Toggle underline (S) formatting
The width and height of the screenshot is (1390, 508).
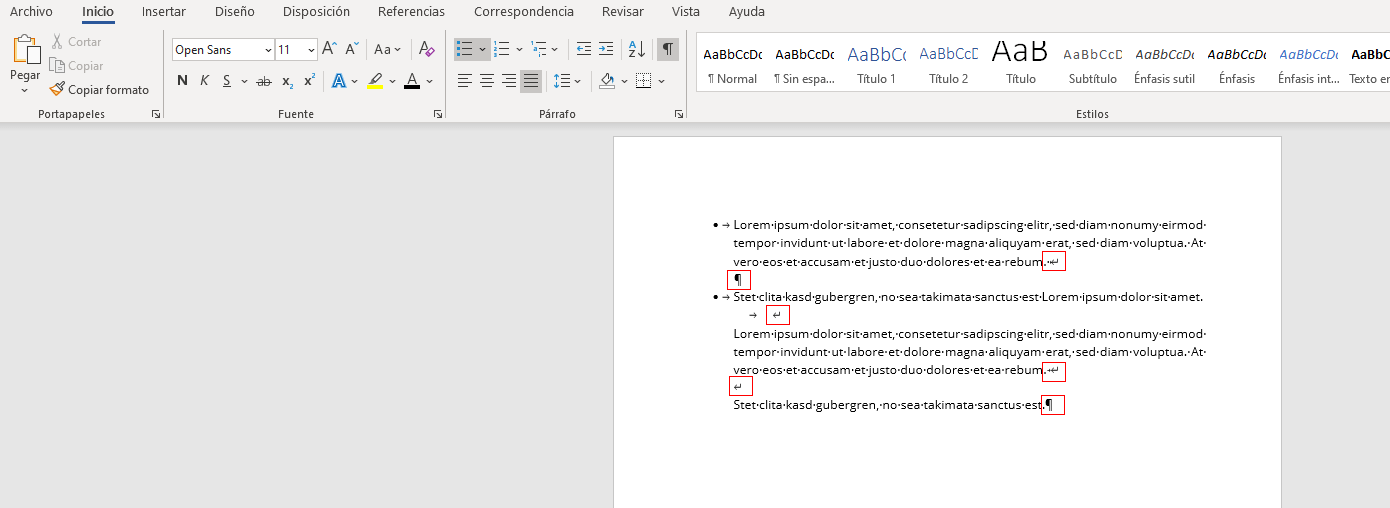click(x=227, y=81)
